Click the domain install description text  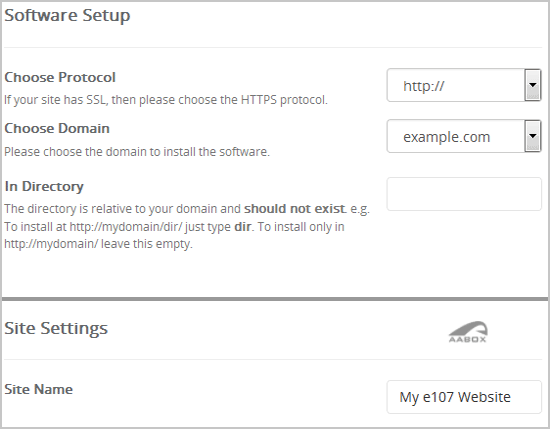(x=137, y=152)
